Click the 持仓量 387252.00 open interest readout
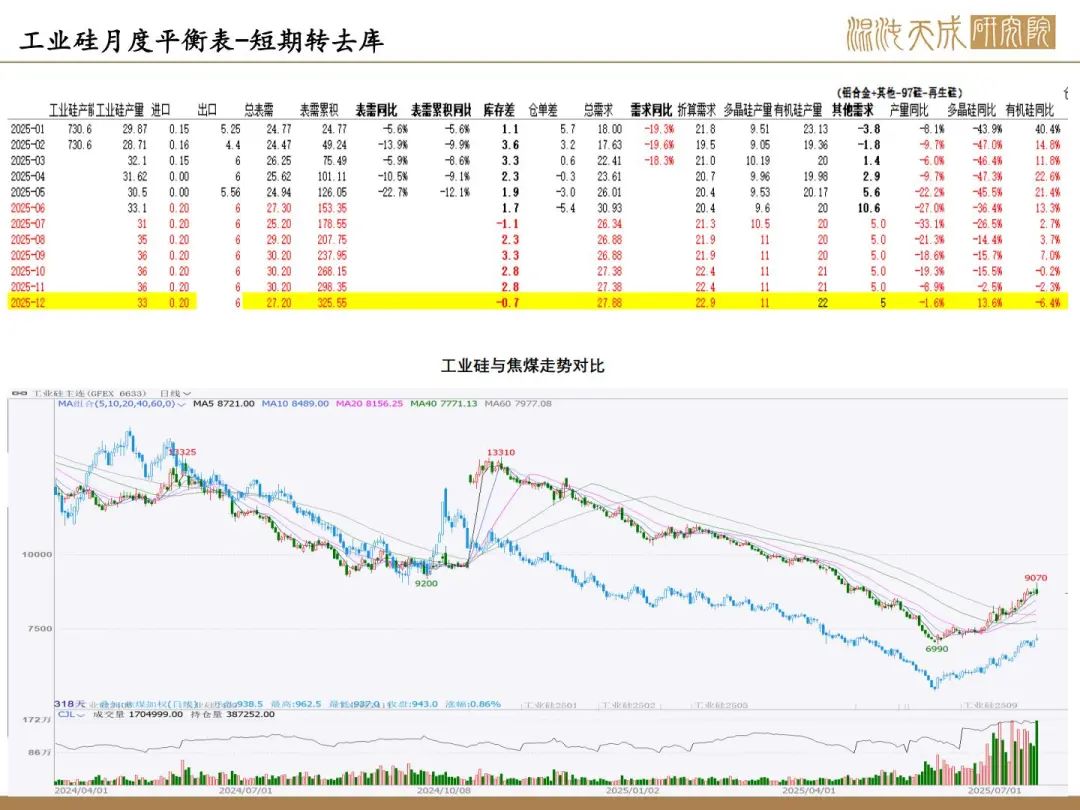This screenshot has width=1080, height=810. click(232, 714)
